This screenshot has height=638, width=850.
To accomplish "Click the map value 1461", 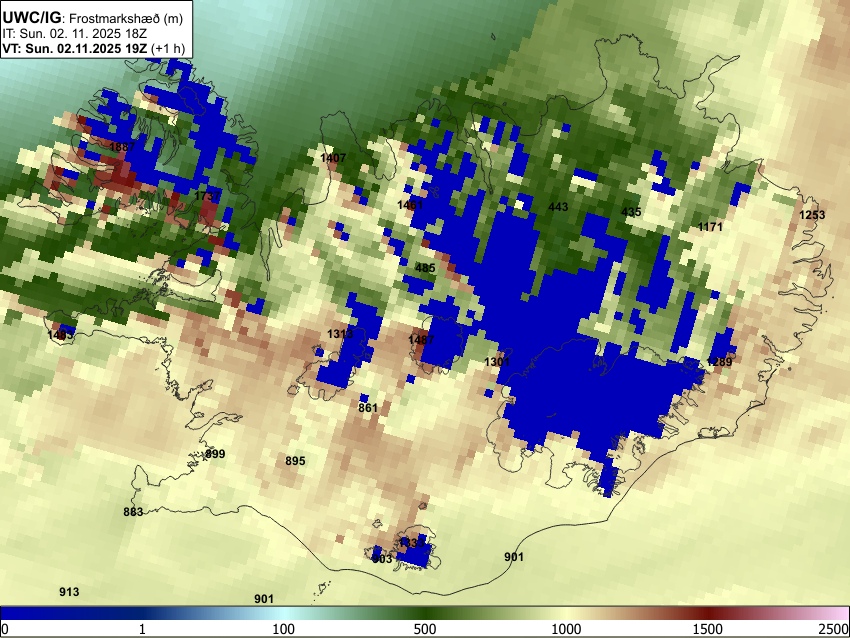I will tap(410, 205).
